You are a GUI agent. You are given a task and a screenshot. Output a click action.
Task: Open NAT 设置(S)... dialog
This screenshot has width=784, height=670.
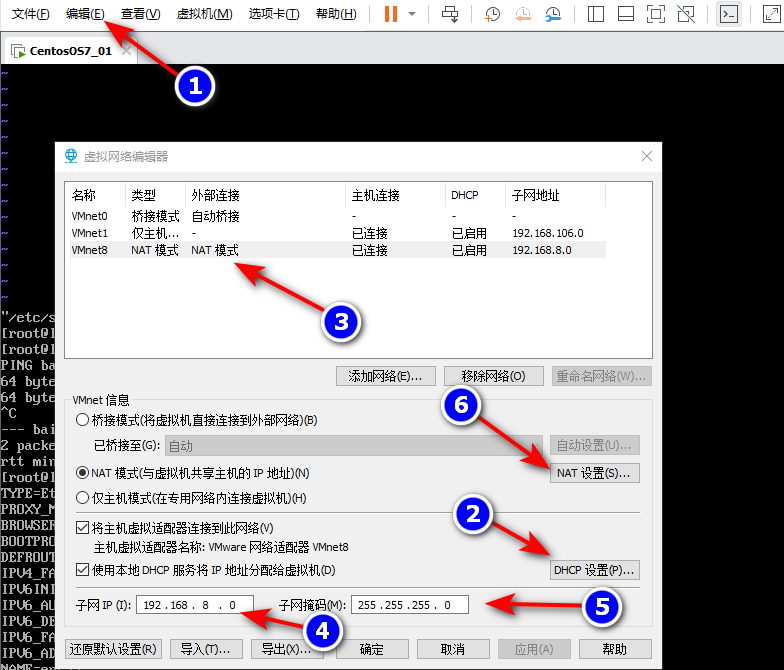point(594,473)
